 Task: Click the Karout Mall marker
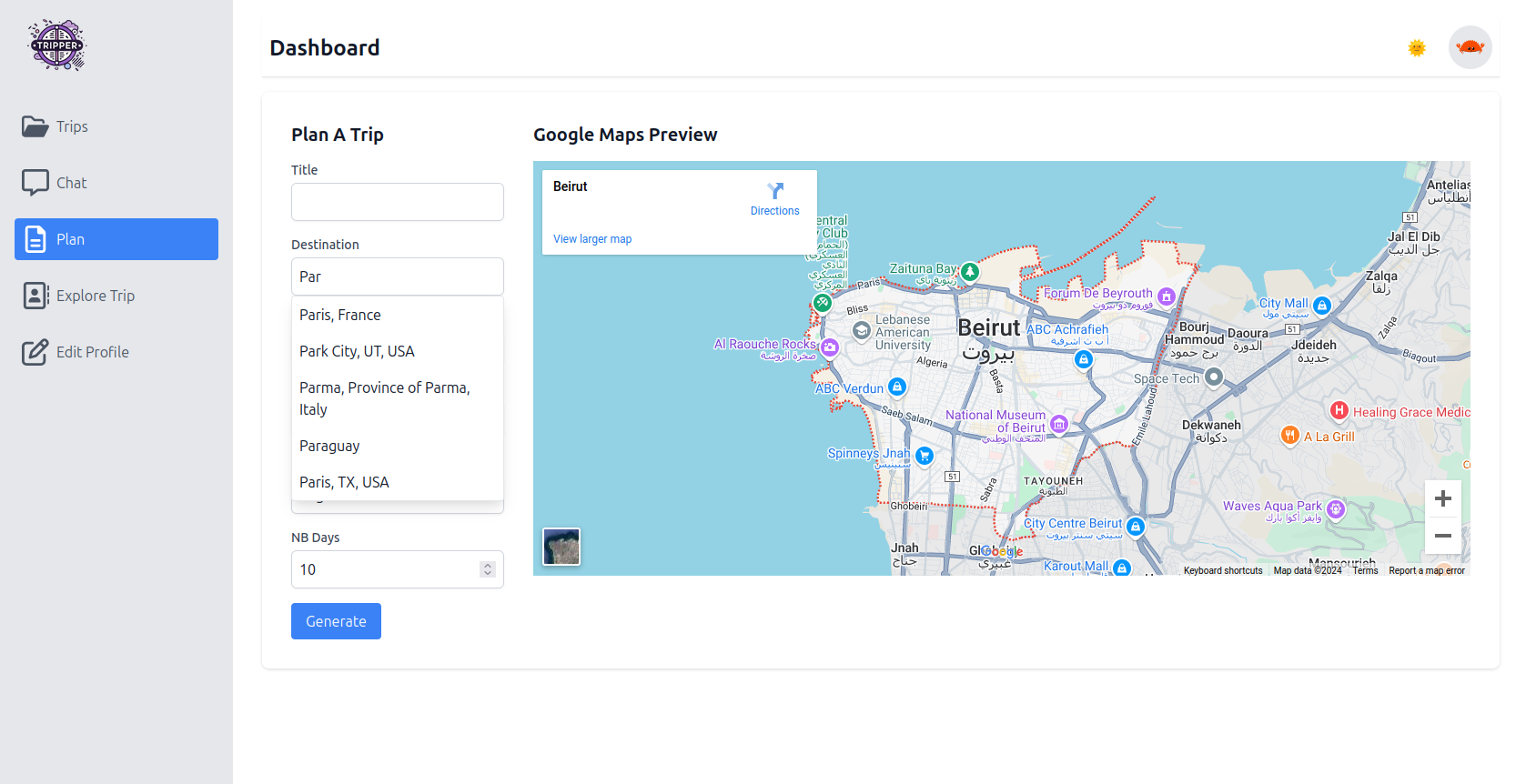coord(1122,568)
